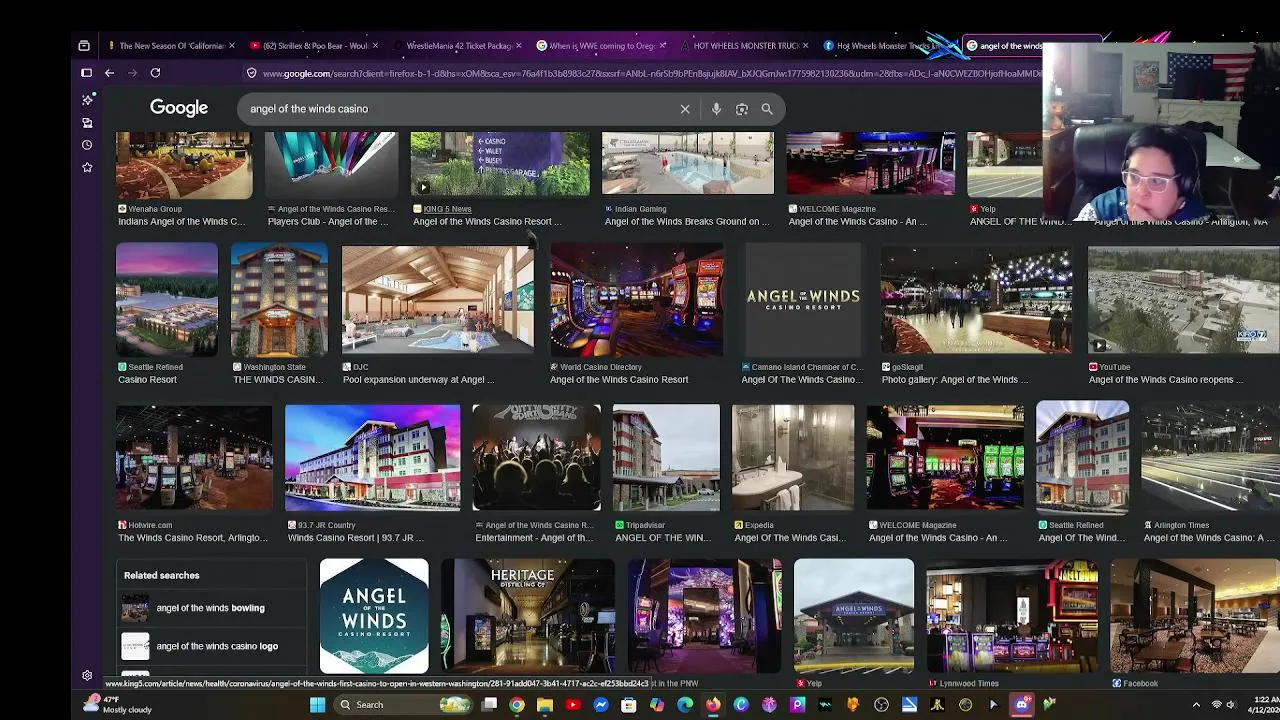Open bookmarks star icon in sidebar
Image resolution: width=1280 pixels, height=720 pixels.
pos(87,167)
